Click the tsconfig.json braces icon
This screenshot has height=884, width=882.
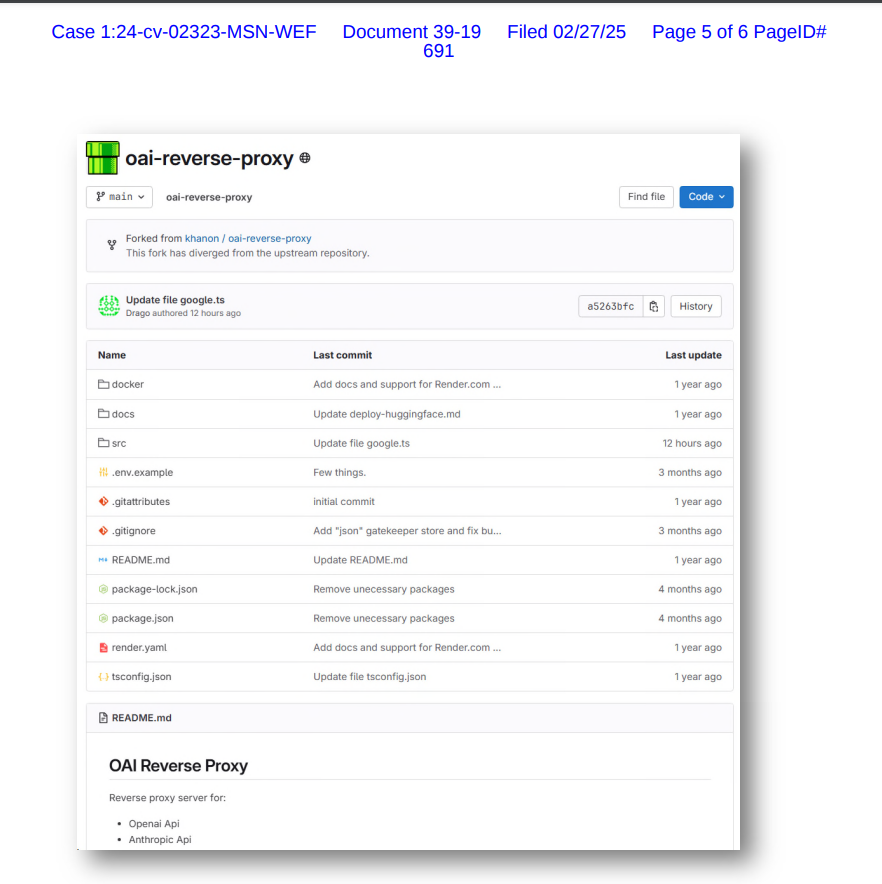pos(103,677)
